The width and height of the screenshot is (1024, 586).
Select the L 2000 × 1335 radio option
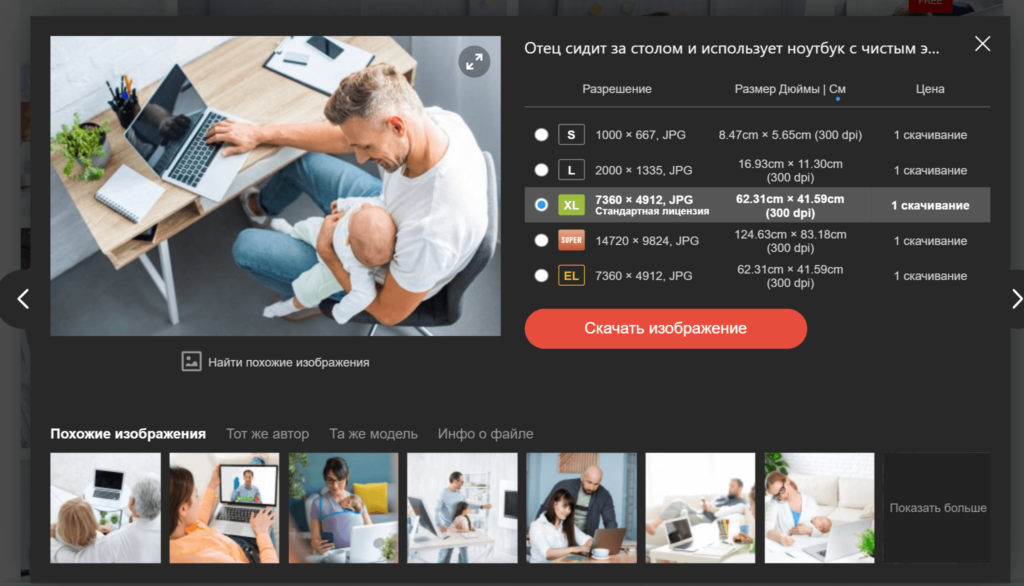(541, 170)
